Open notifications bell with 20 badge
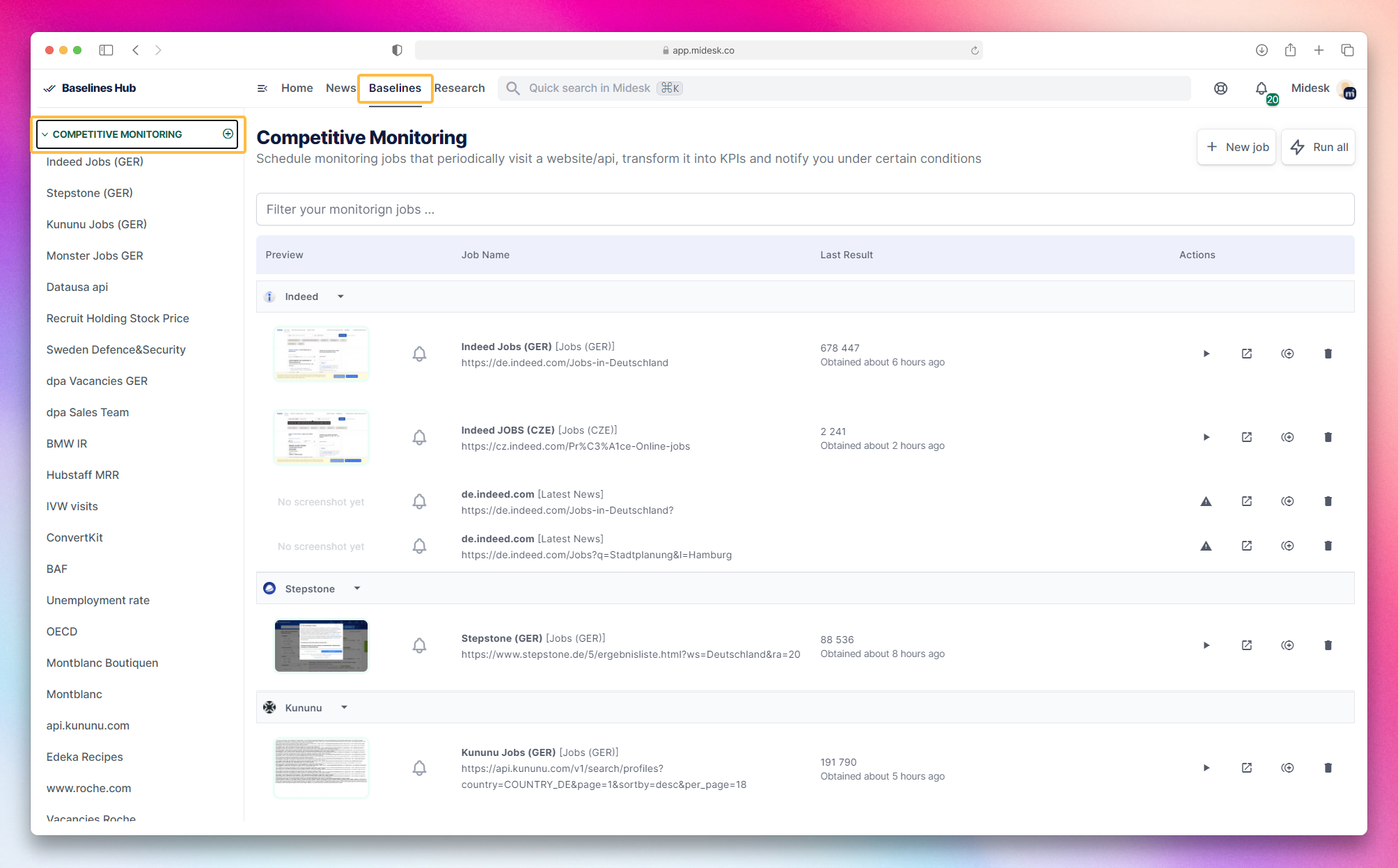This screenshot has height=868, width=1398. point(1262,89)
